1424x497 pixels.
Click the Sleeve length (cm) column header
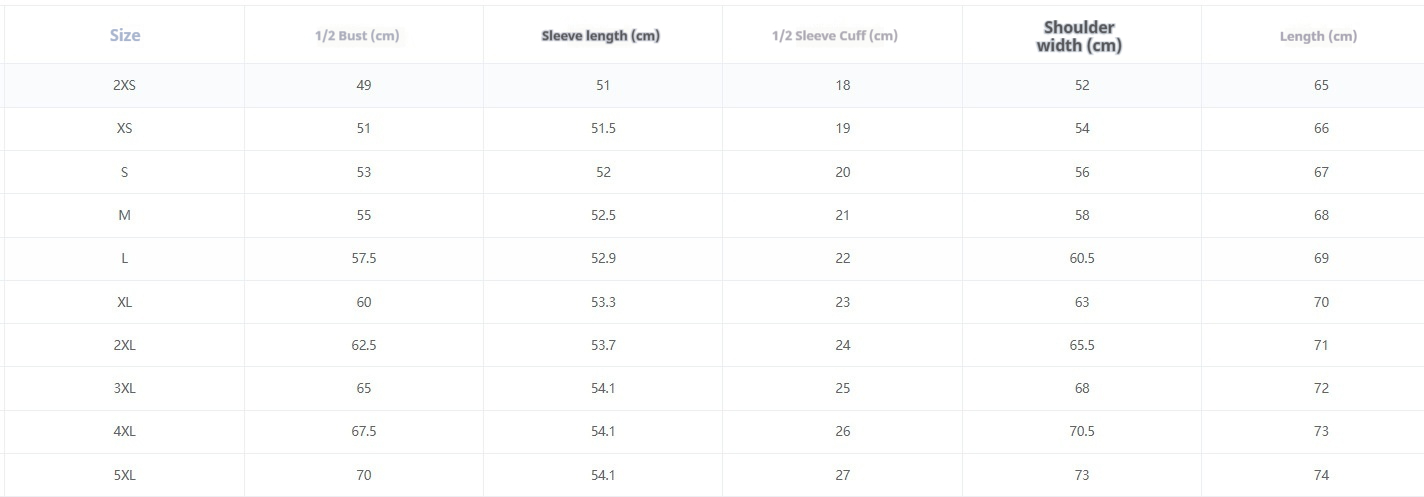[601, 36]
